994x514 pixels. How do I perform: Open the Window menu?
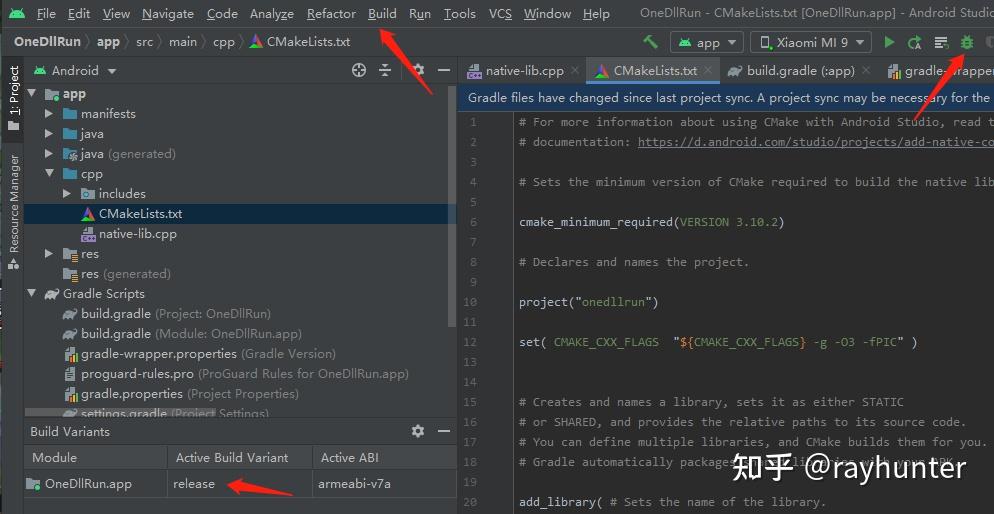(548, 13)
